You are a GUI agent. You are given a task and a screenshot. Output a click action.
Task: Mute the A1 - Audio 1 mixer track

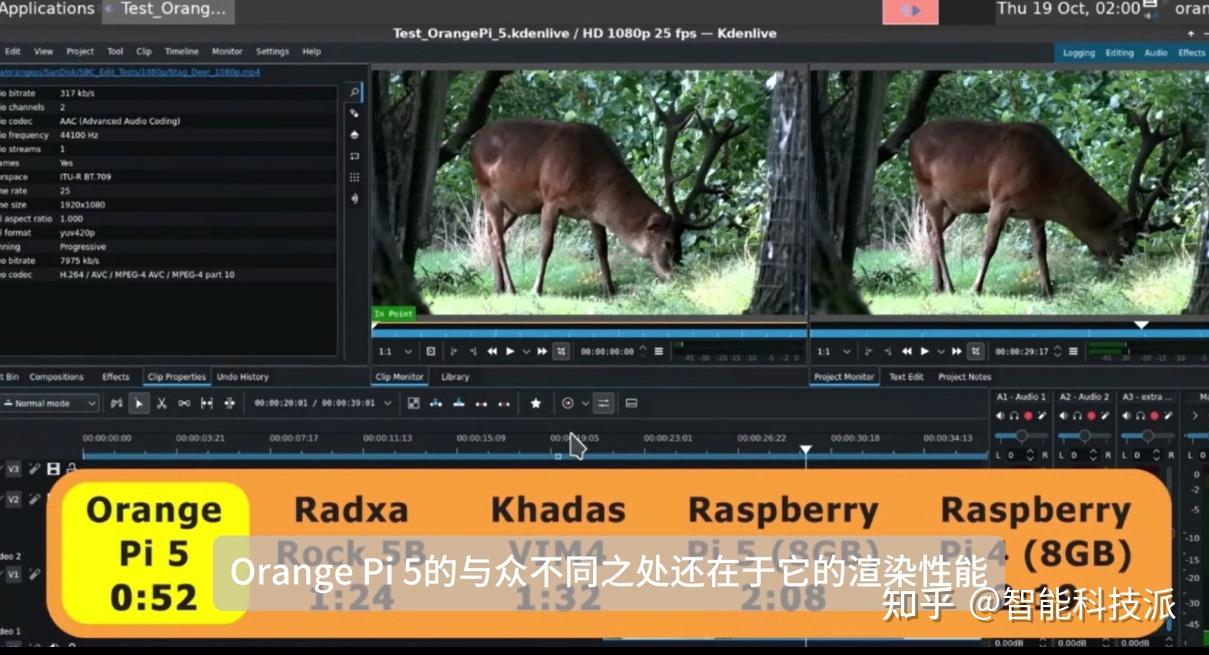tap(1000, 415)
